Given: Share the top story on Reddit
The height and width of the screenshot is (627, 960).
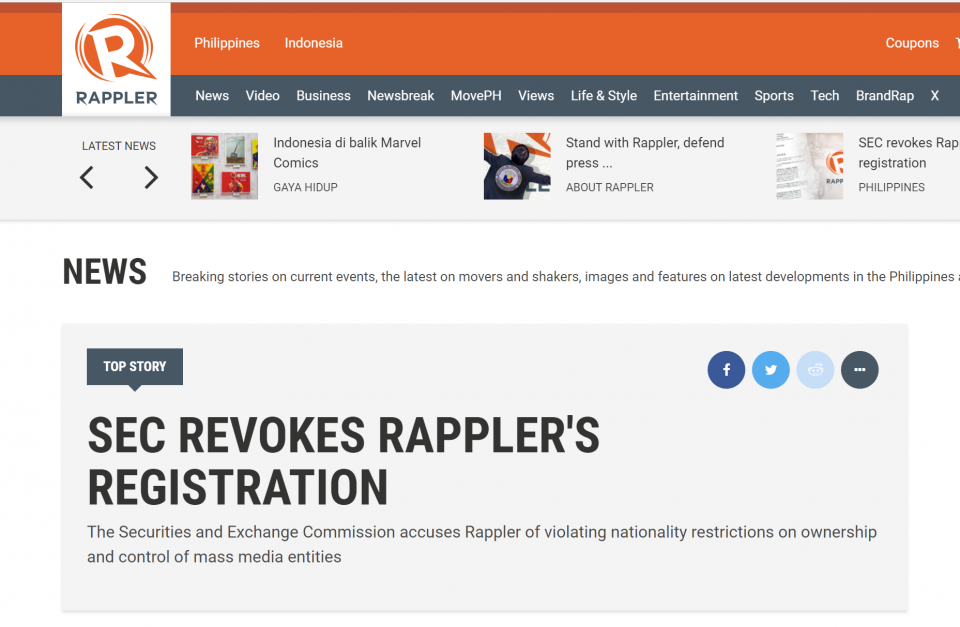Looking at the screenshot, I should (x=815, y=370).
